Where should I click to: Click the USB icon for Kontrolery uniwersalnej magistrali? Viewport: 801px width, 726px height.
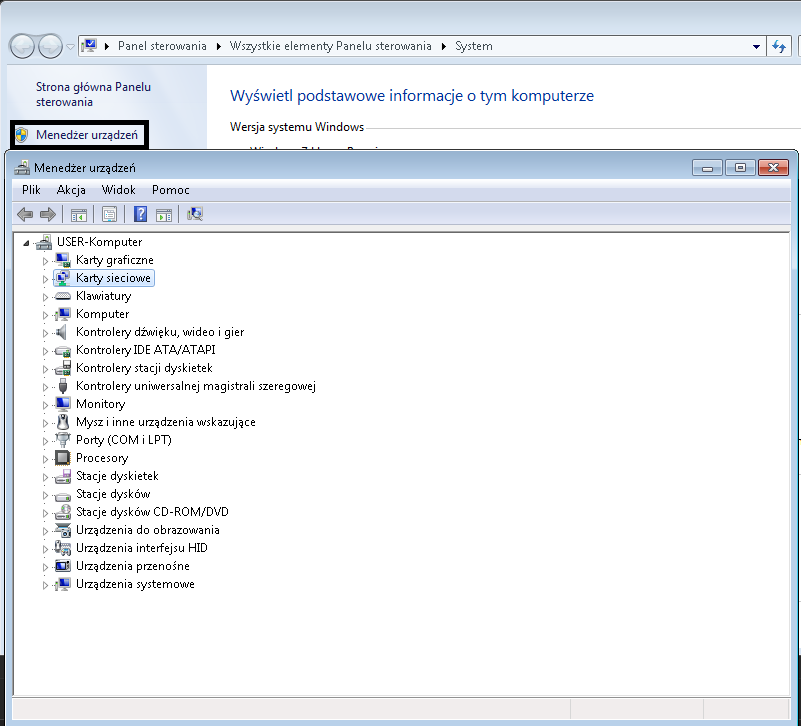coord(63,386)
